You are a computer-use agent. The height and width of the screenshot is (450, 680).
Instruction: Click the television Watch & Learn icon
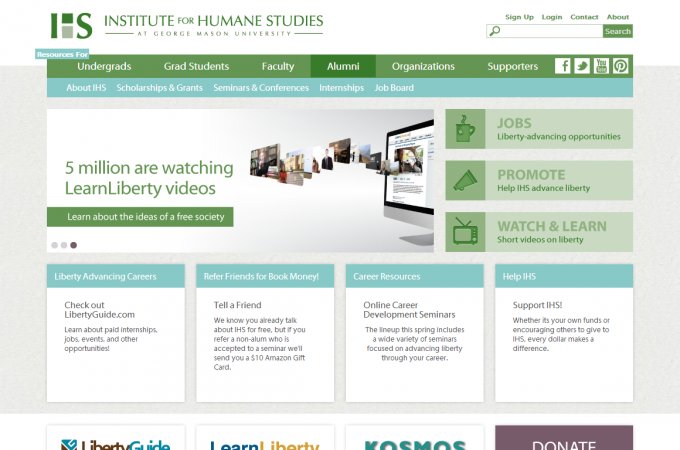(465, 232)
